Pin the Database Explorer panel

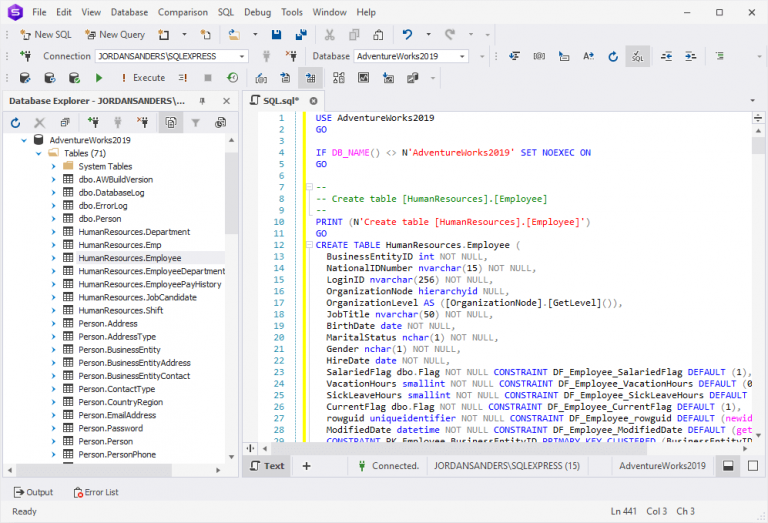[202, 101]
